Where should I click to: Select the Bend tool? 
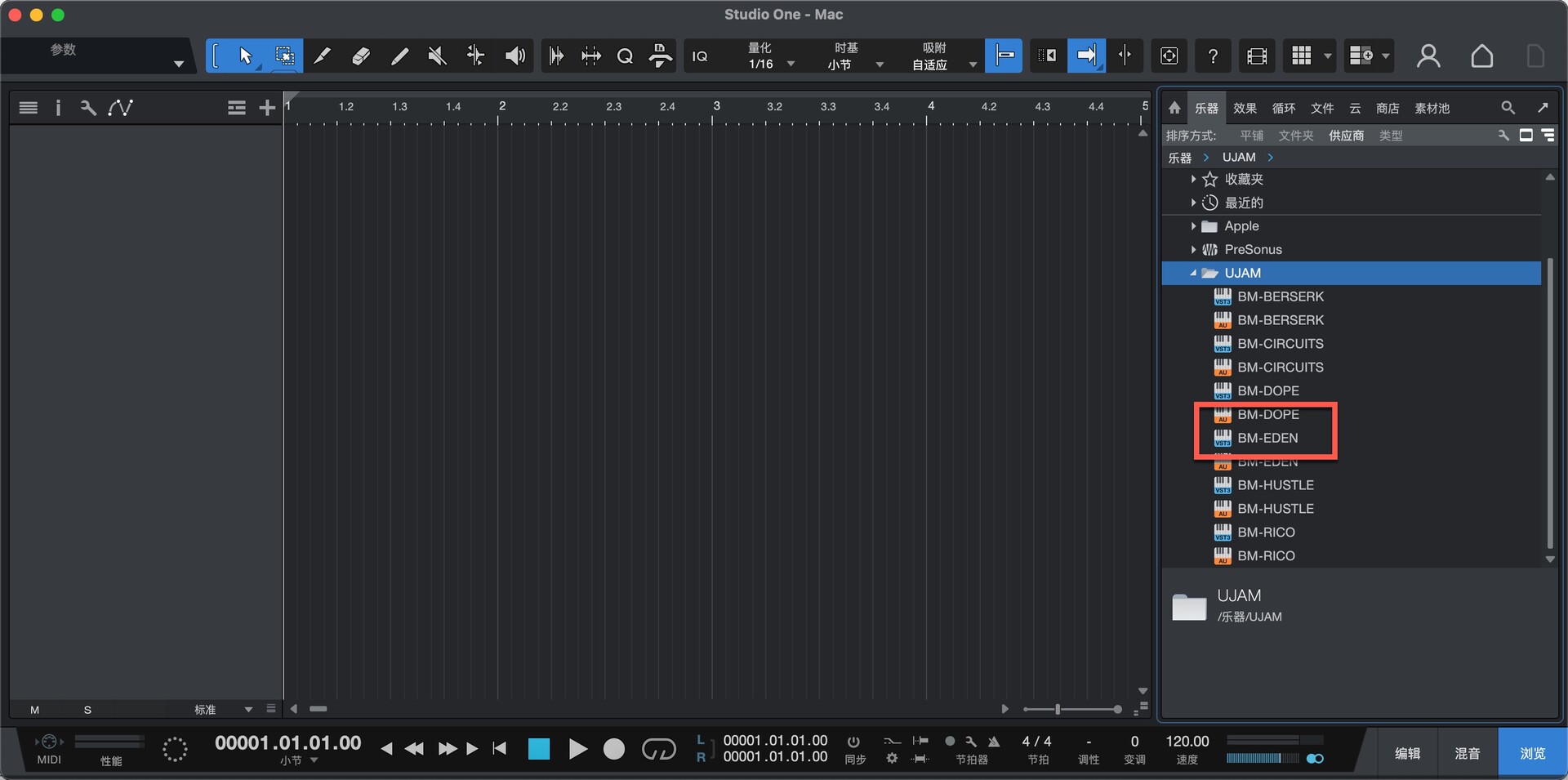click(x=475, y=56)
